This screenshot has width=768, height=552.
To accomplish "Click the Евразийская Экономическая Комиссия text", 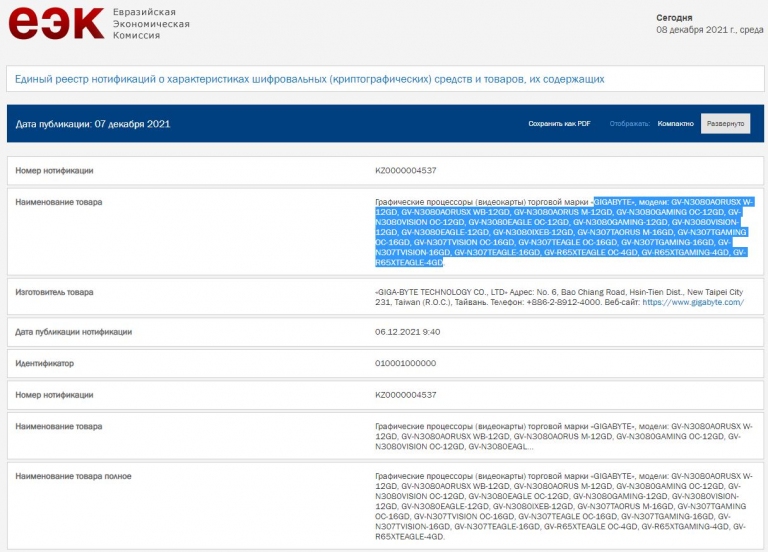I will pos(151,24).
